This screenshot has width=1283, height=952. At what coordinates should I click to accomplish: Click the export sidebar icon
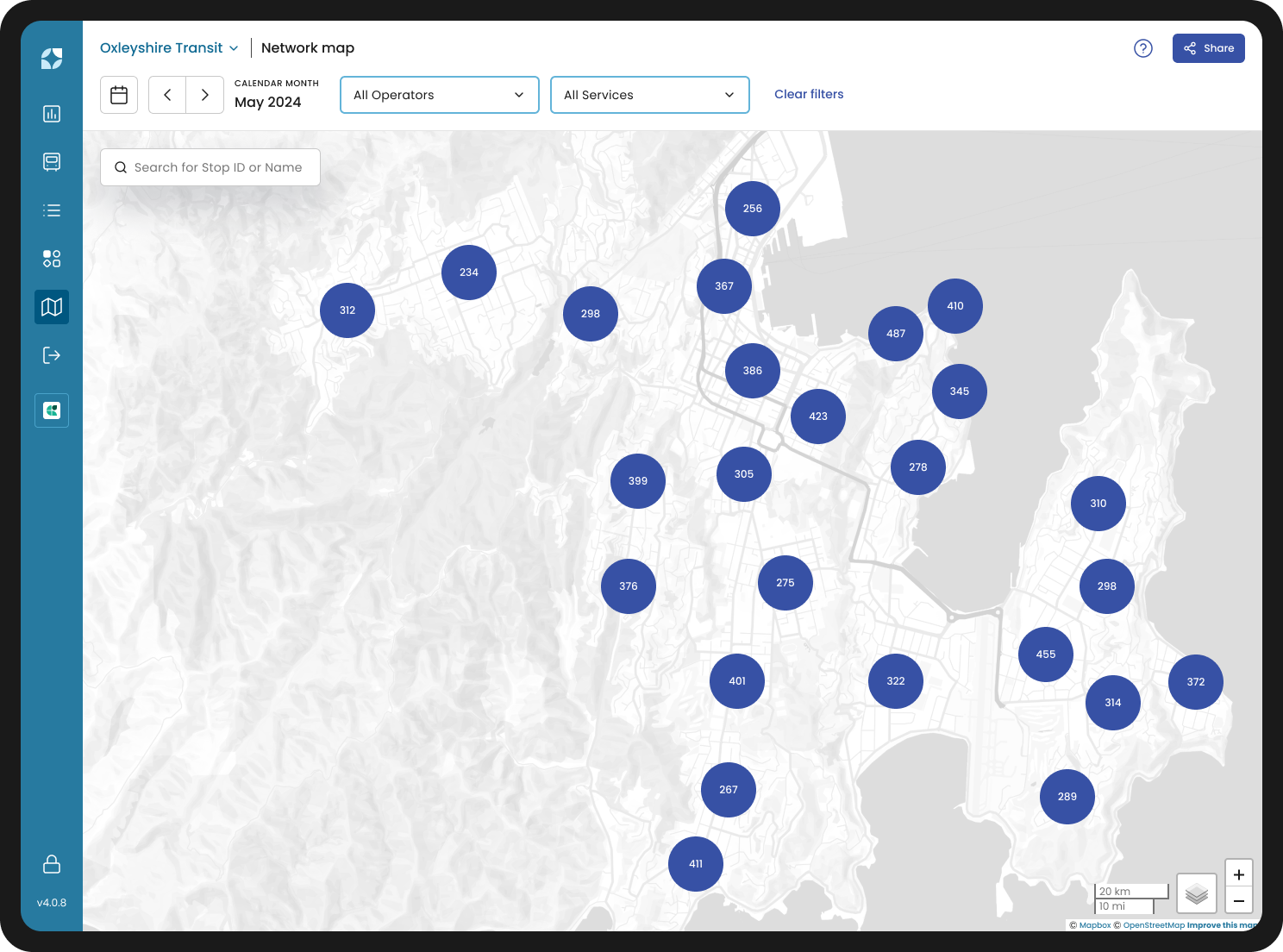tap(52, 355)
